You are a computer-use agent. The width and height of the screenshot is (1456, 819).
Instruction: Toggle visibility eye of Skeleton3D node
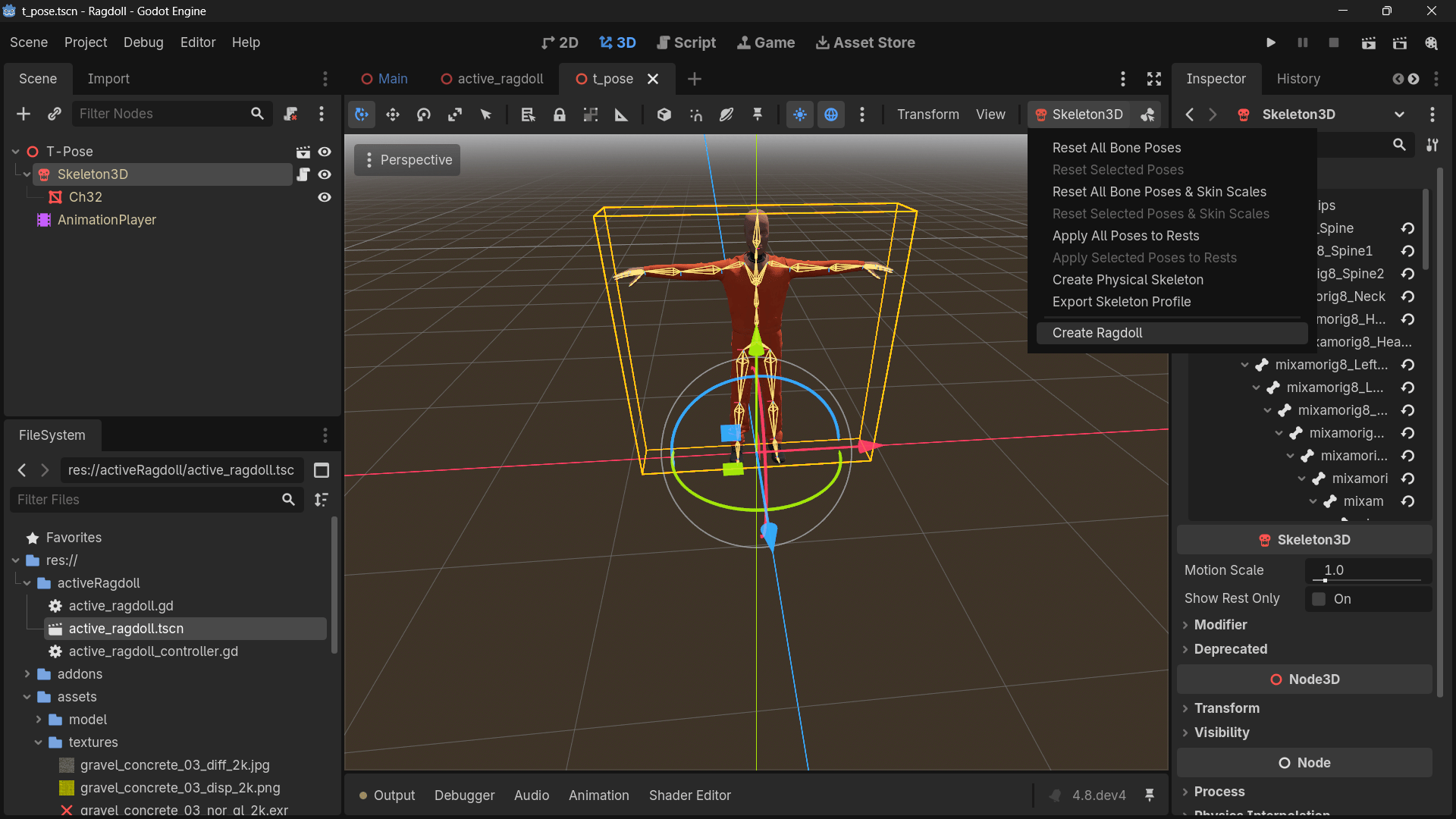(325, 174)
